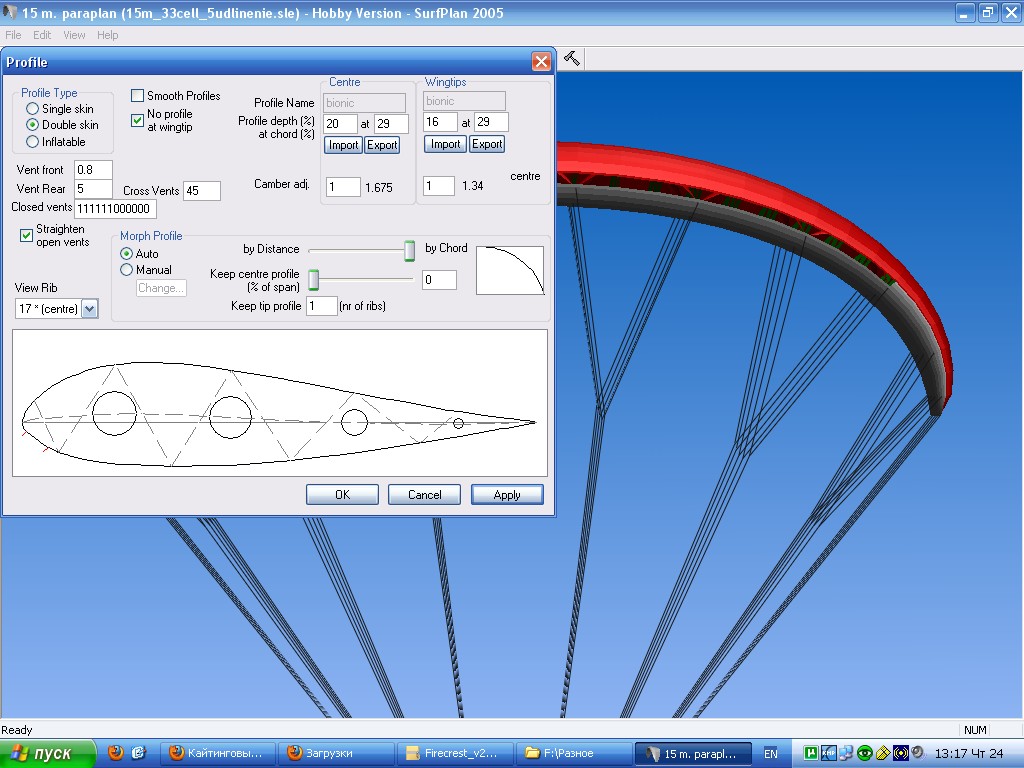
Task: Open the Edit menu
Action: 42,35
